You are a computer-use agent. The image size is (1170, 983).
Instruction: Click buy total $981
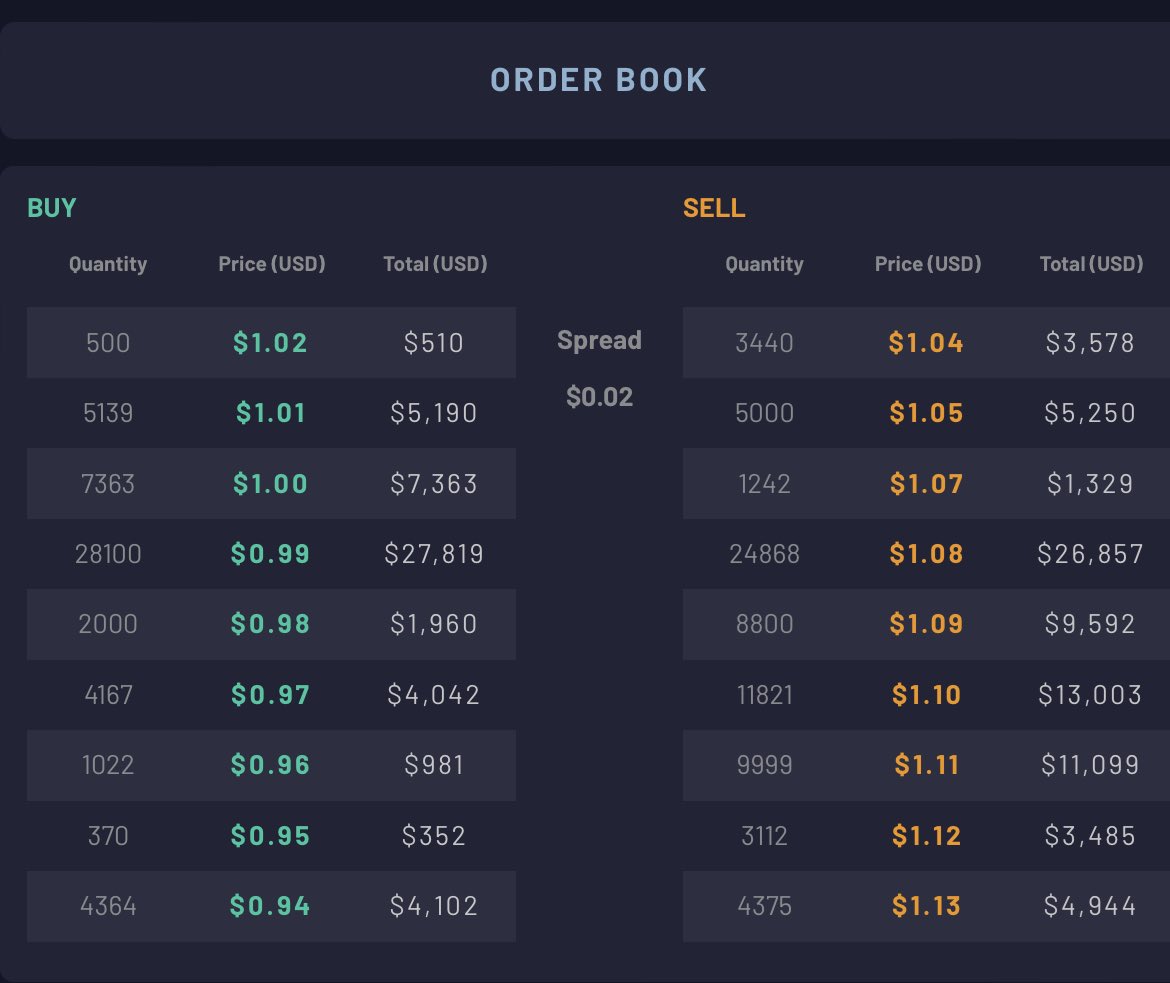click(434, 765)
